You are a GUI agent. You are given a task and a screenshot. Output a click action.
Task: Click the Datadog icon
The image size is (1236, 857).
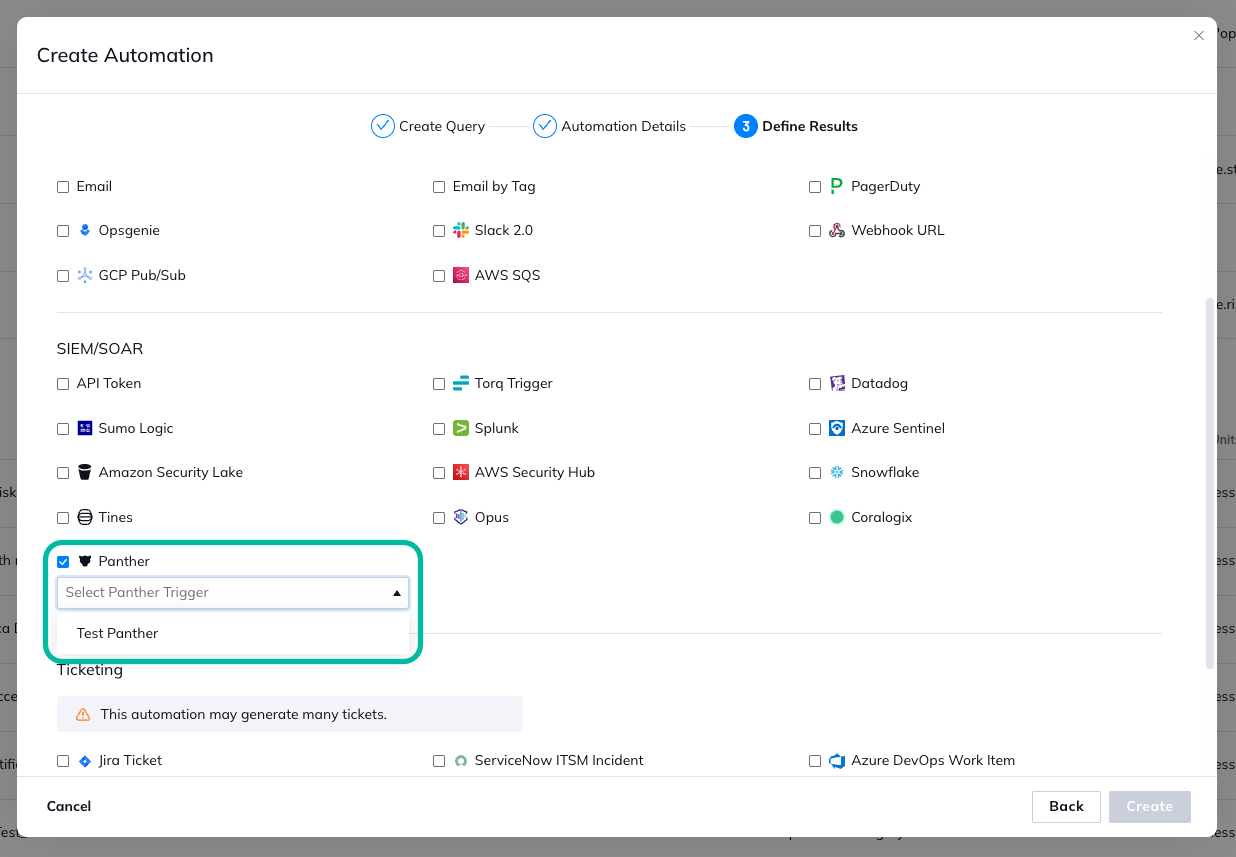[835, 383]
